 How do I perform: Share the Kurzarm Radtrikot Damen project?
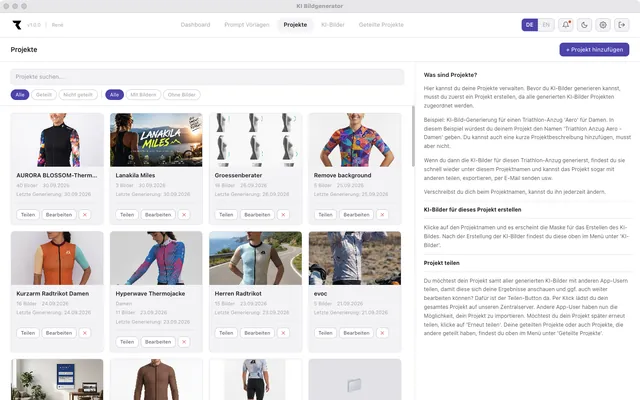28,333
